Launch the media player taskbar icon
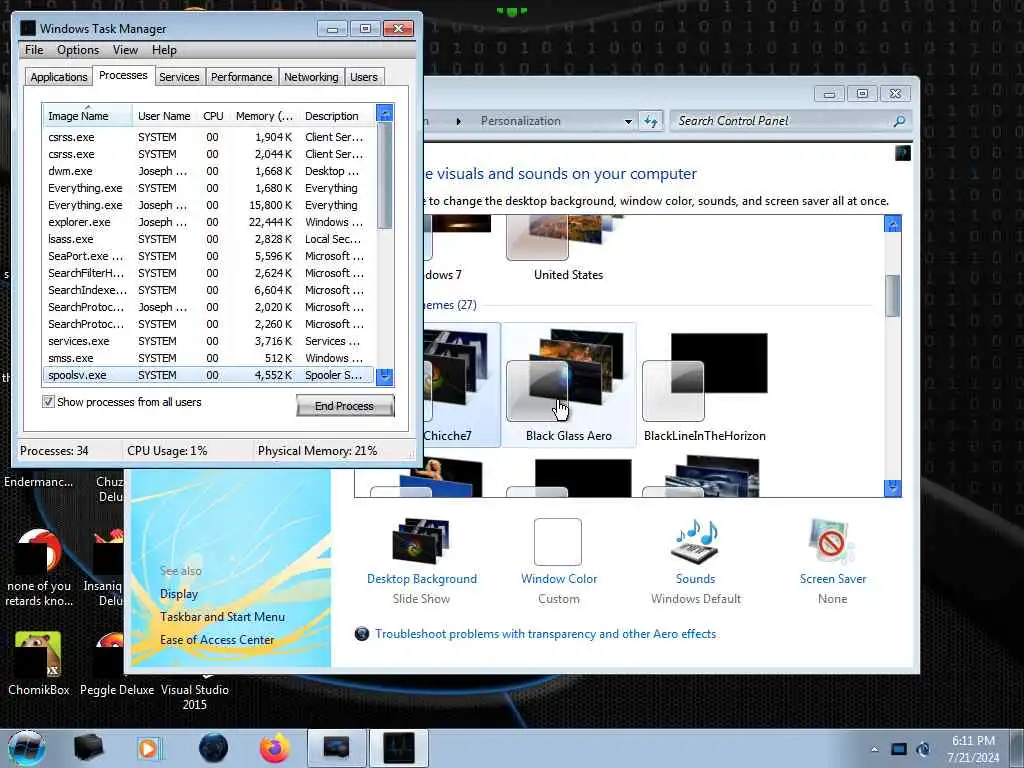1024x768 pixels. click(149, 748)
